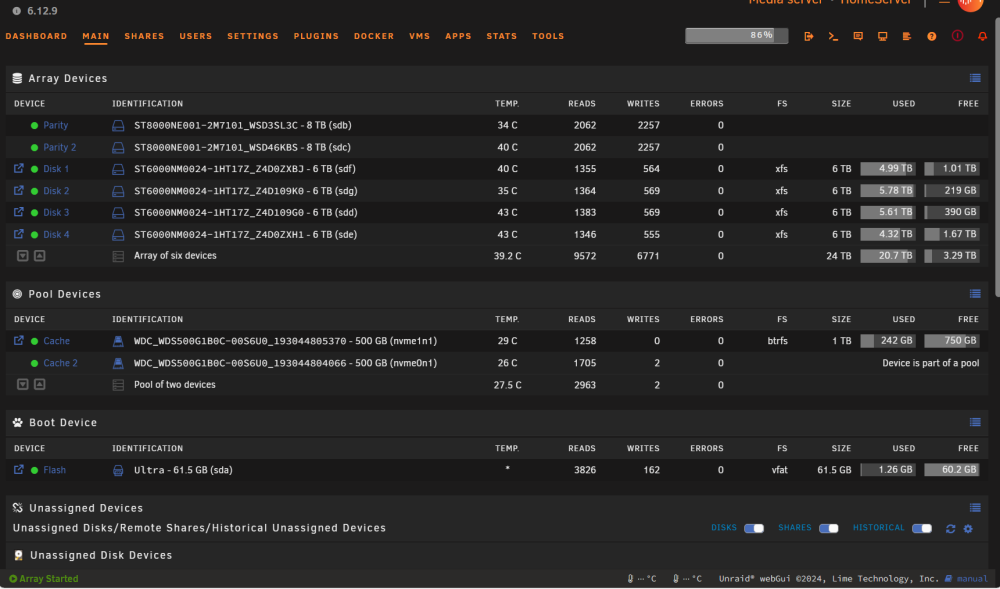This screenshot has width=1000, height=589.
Task: Browse Disk 2 via its open-link icon
Action: 18,190
